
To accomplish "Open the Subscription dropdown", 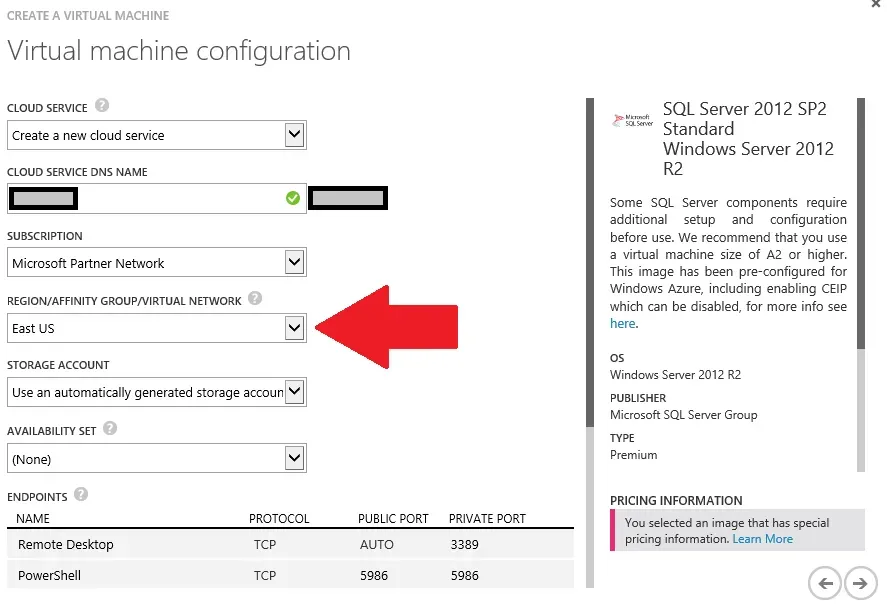I will pos(294,262).
